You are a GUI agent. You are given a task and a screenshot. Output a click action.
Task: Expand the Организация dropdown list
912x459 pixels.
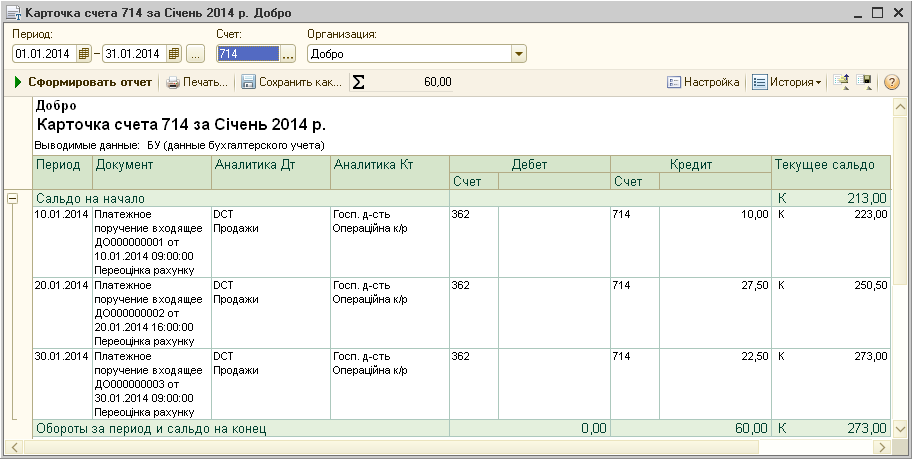click(x=518, y=54)
